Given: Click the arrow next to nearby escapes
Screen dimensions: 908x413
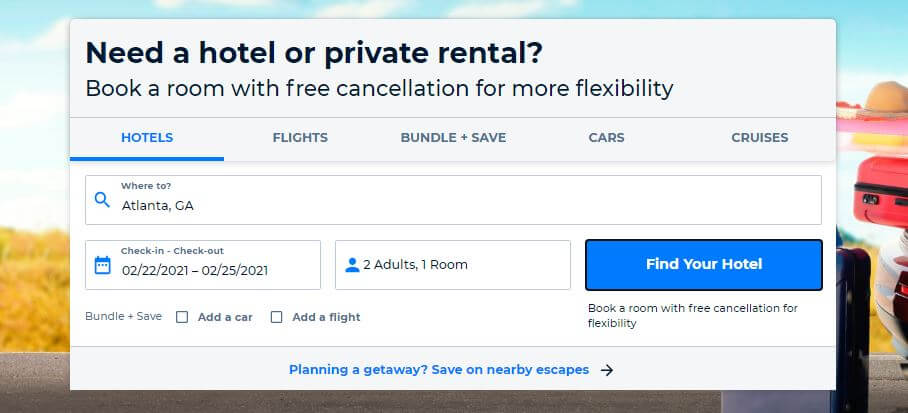Looking at the screenshot, I should coord(607,370).
